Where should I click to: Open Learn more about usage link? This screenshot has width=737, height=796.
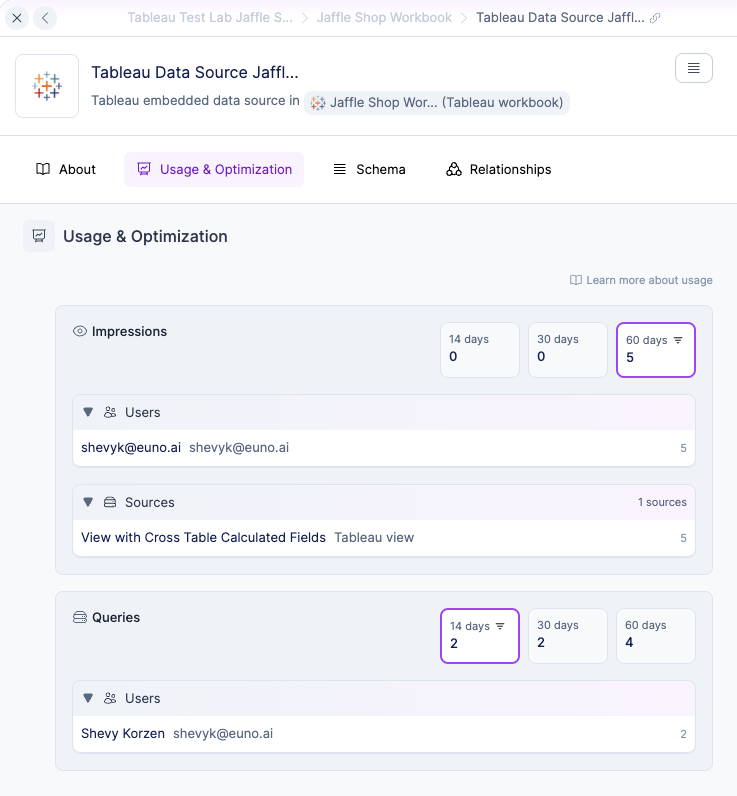tap(641, 280)
